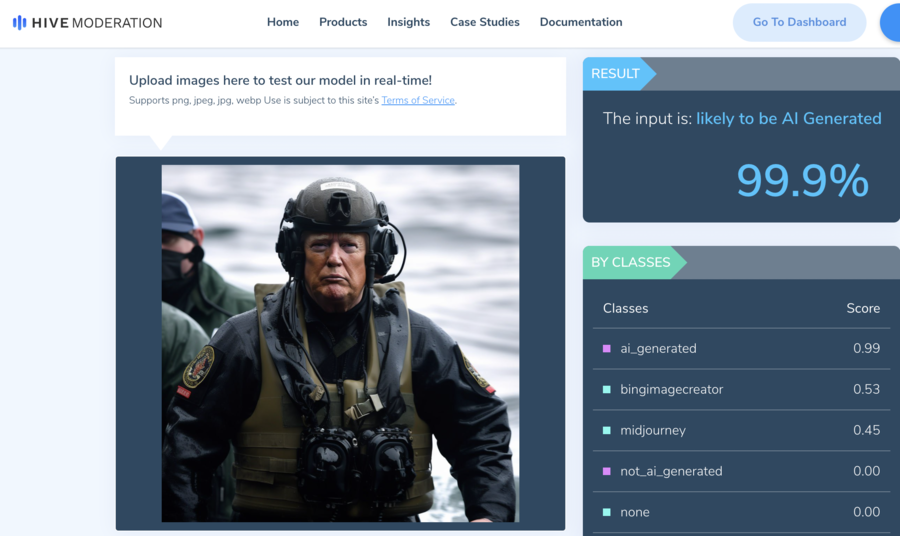
Task: Click the 0.45 score for midjourney
Action: click(x=867, y=430)
